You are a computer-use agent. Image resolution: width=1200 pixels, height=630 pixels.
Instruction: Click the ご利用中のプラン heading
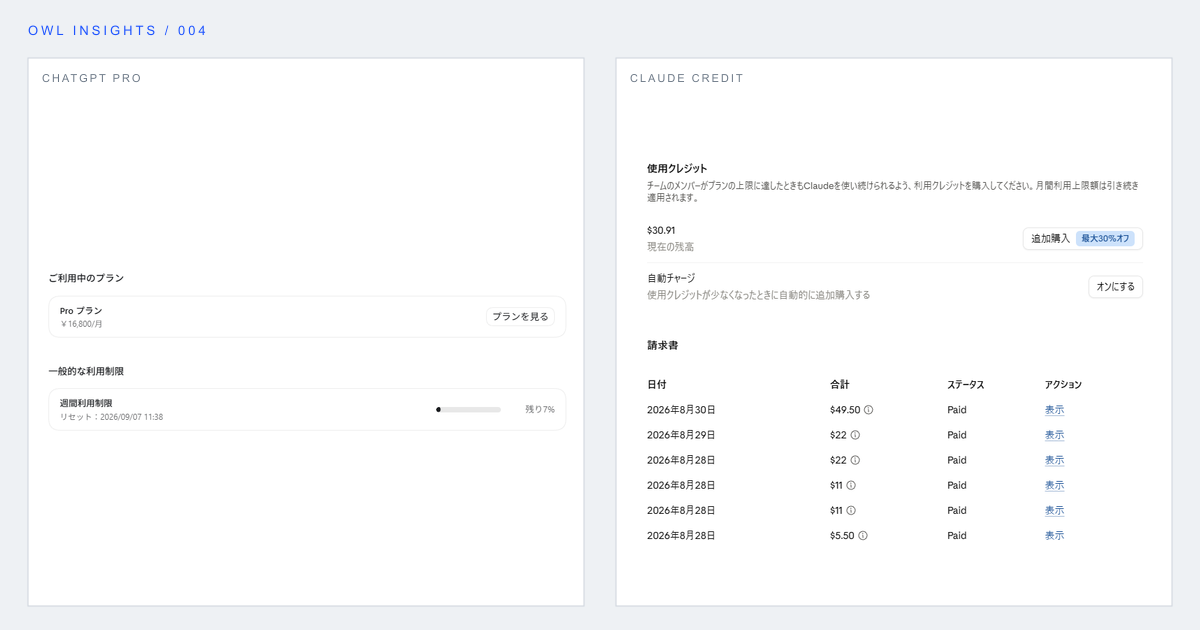click(86, 278)
